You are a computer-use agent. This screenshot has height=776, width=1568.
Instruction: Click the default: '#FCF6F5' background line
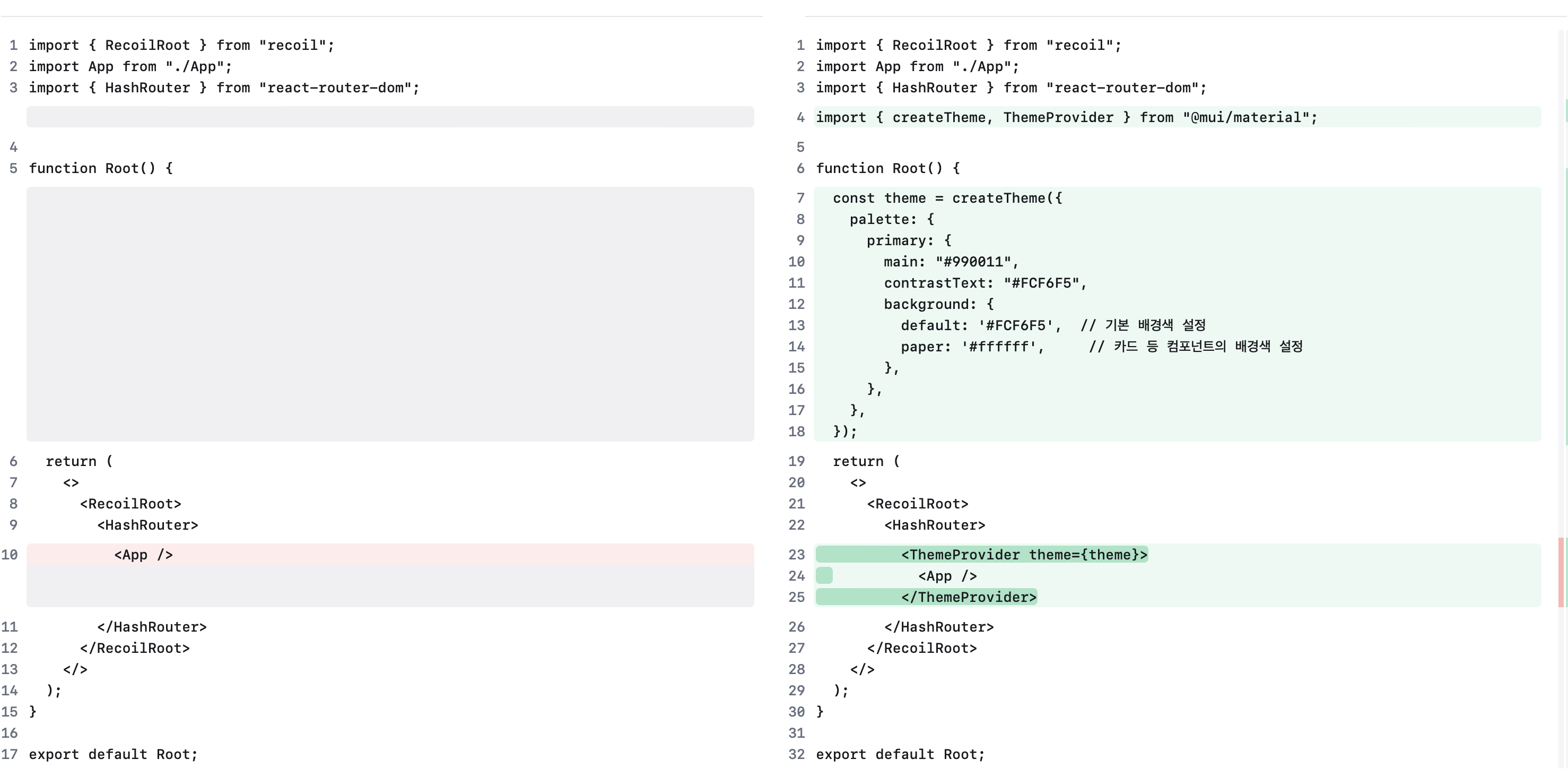[981, 325]
